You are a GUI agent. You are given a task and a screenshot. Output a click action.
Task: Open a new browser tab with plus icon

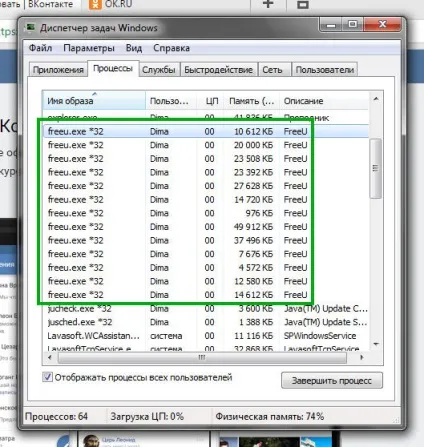tap(268, 4)
